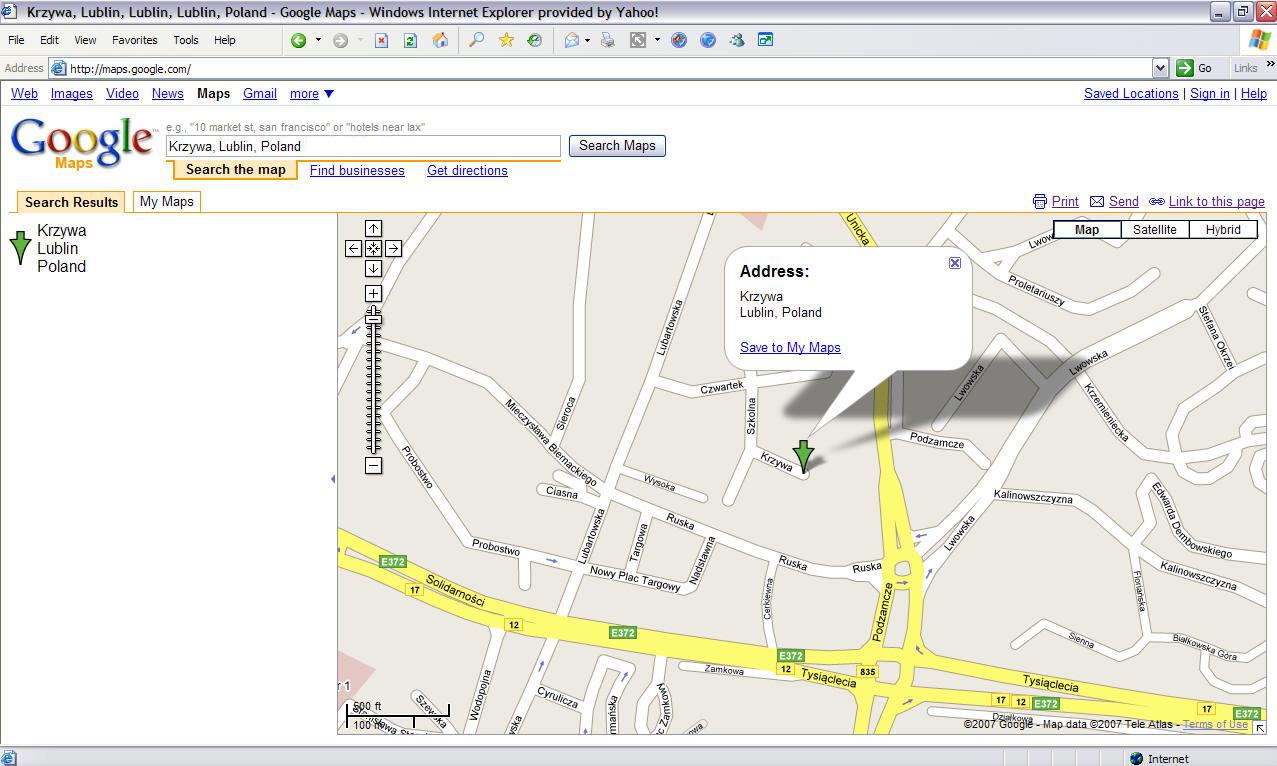This screenshot has width=1277, height=766.
Task: Open the Gmail link
Action: [x=260, y=94]
